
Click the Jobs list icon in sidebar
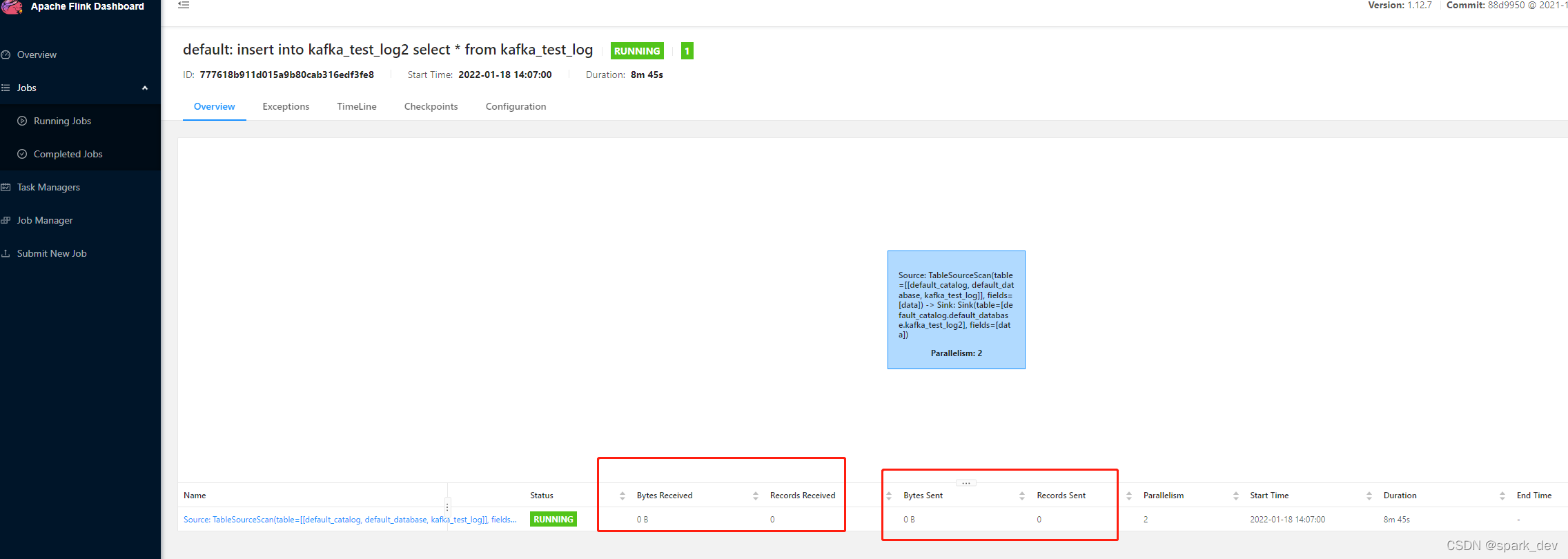click(6, 88)
